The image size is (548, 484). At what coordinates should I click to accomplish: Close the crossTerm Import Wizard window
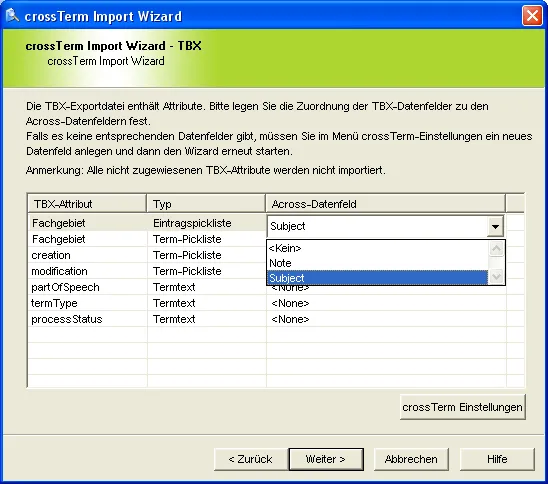click(x=532, y=16)
